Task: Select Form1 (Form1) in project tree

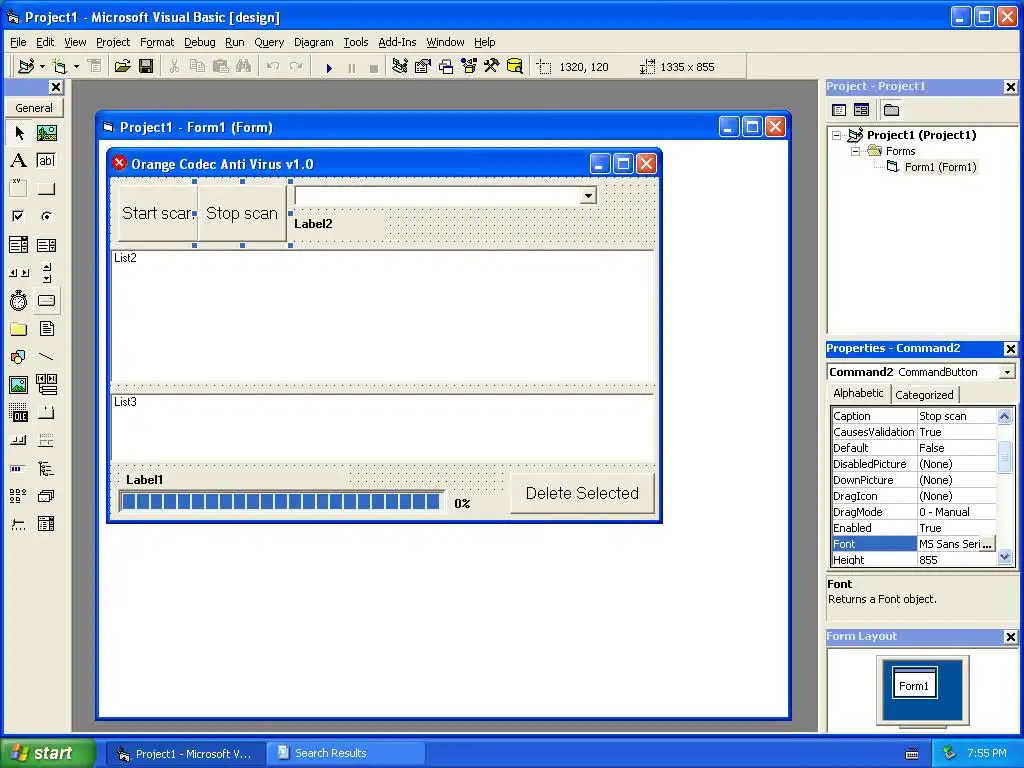Action: pyautogui.click(x=939, y=167)
